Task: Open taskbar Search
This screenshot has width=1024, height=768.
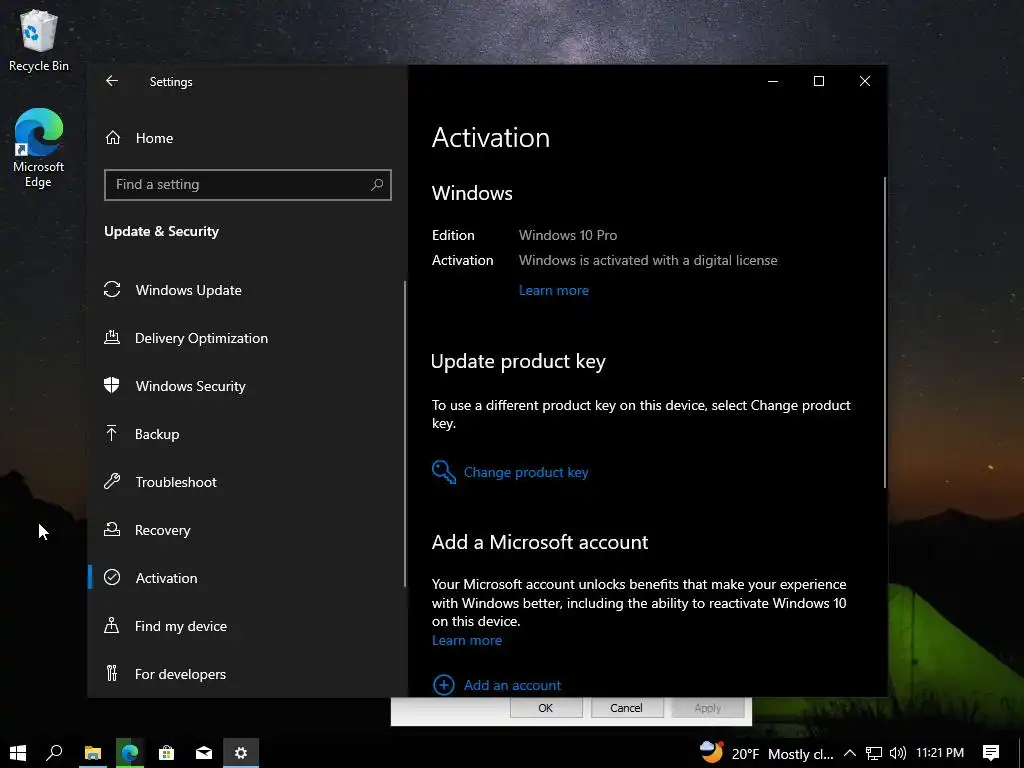Action: click(x=54, y=753)
